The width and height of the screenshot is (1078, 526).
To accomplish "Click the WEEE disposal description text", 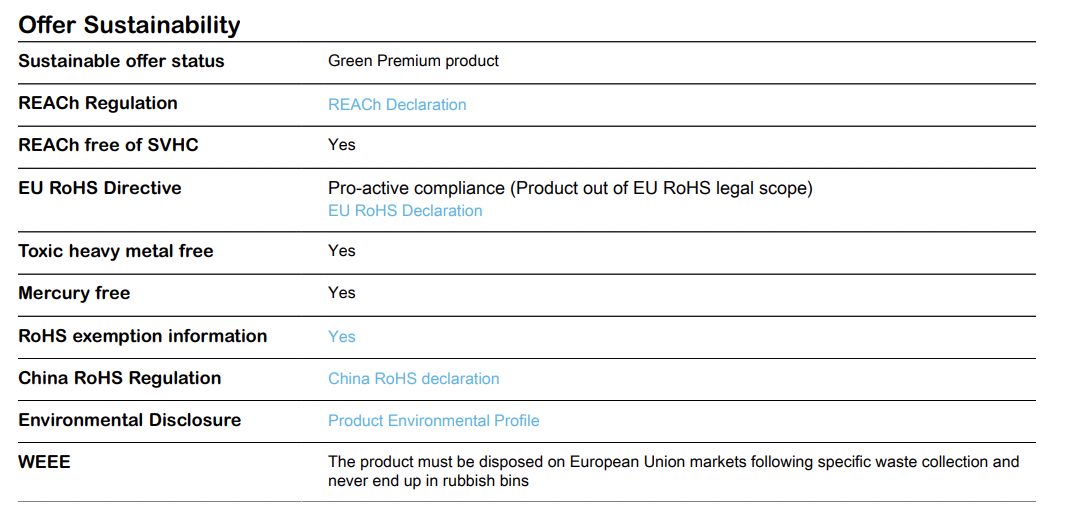I will pyautogui.click(x=673, y=471).
